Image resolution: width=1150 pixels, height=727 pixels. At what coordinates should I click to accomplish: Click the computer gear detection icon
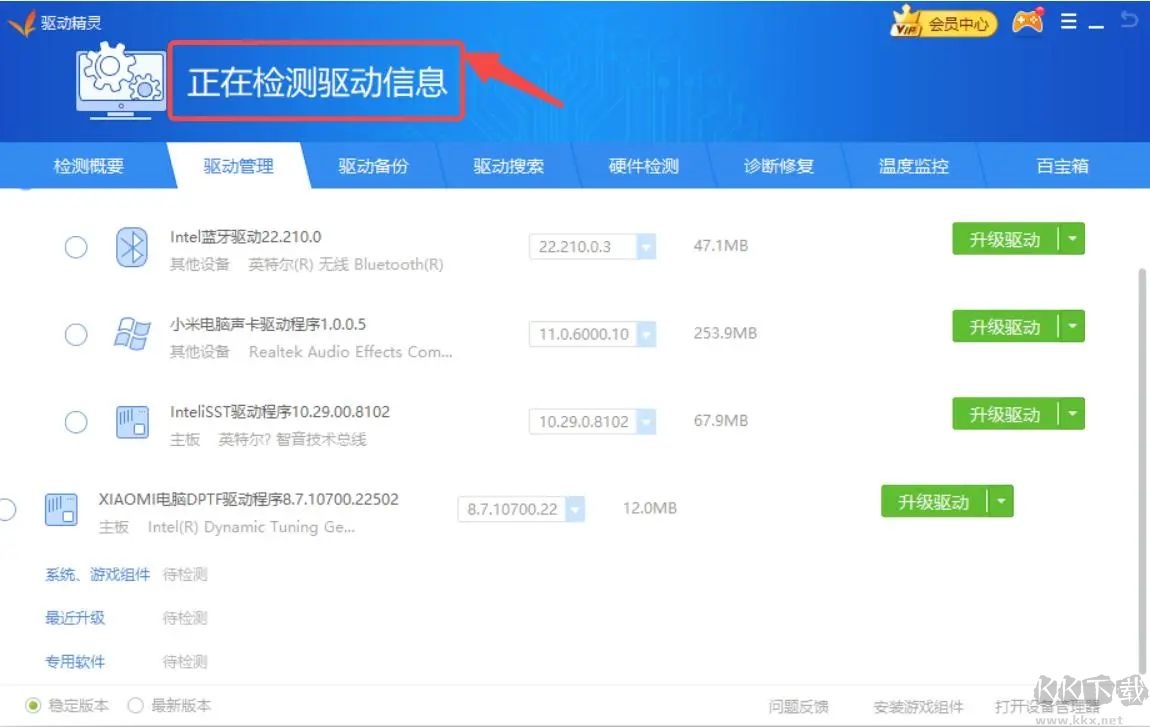click(121, 81)
